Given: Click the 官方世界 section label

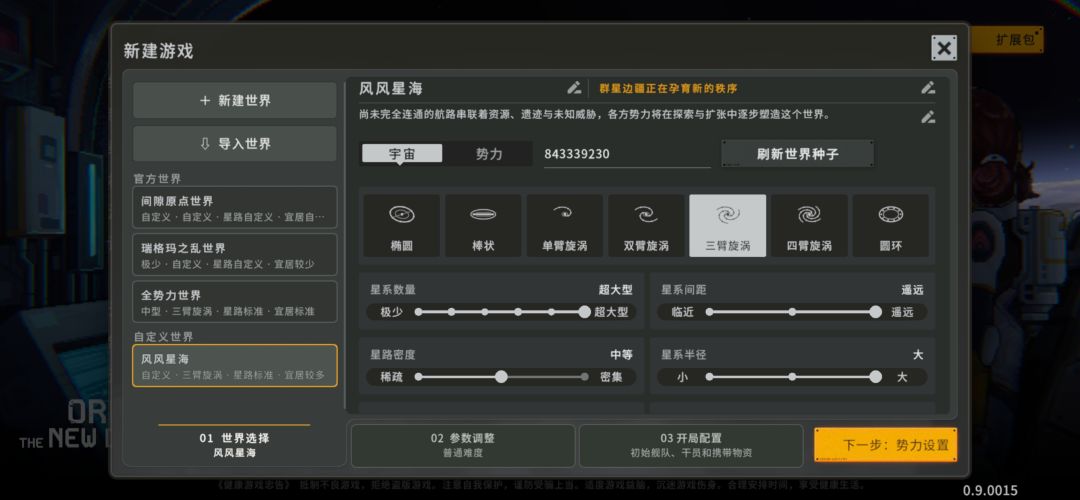Looking at the screenshot, I should [x=157, y=178].
